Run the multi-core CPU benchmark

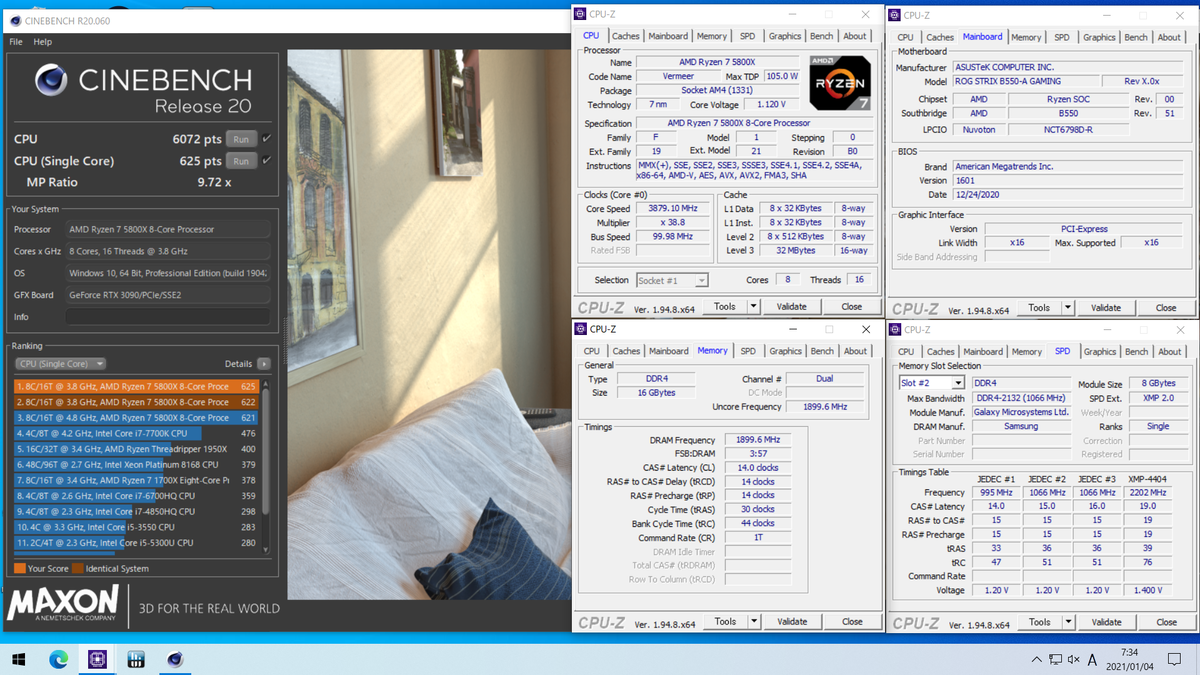[x=241, y=139]
